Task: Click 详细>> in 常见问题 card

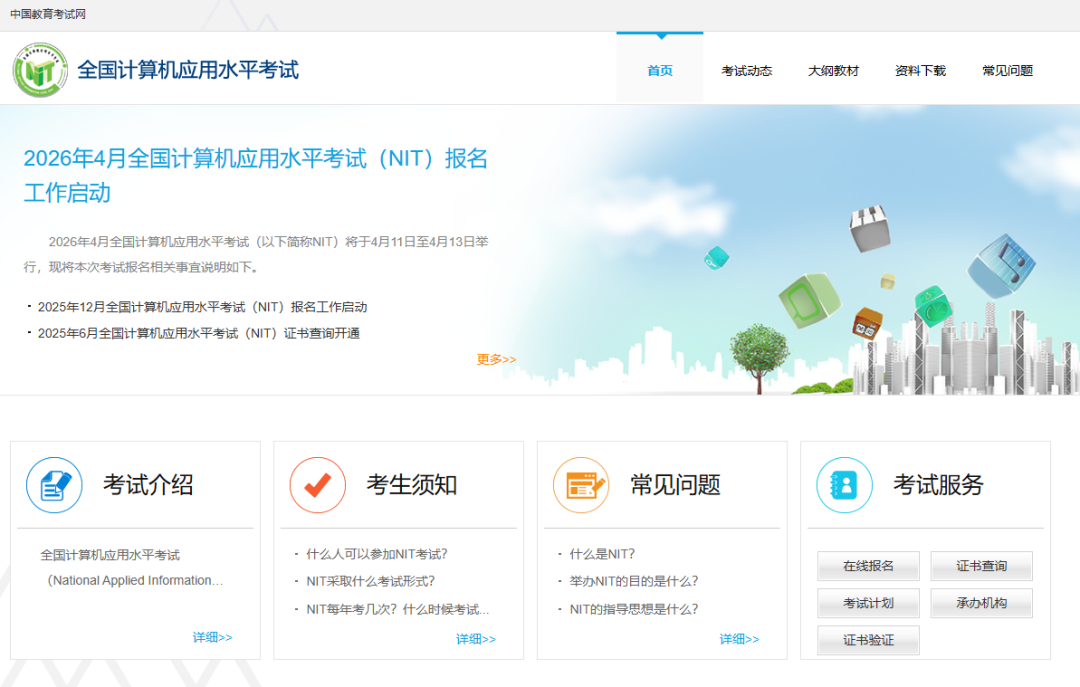Action: [739, 639]
